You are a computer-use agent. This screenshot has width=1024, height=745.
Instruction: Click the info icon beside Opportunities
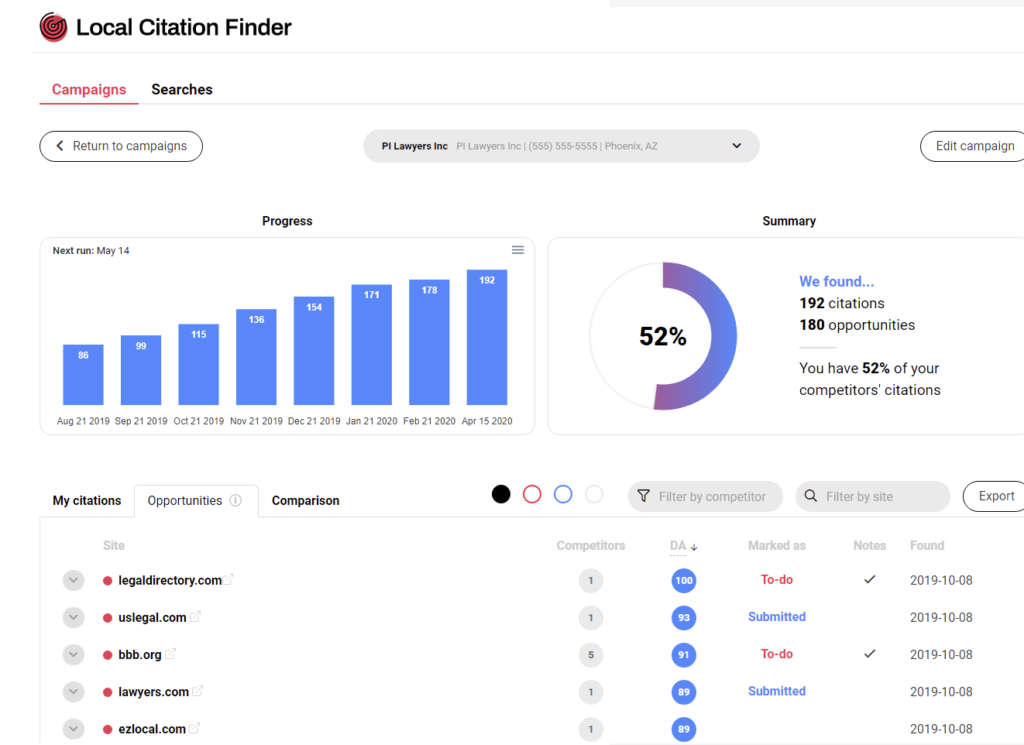click(x=236, y=500)
